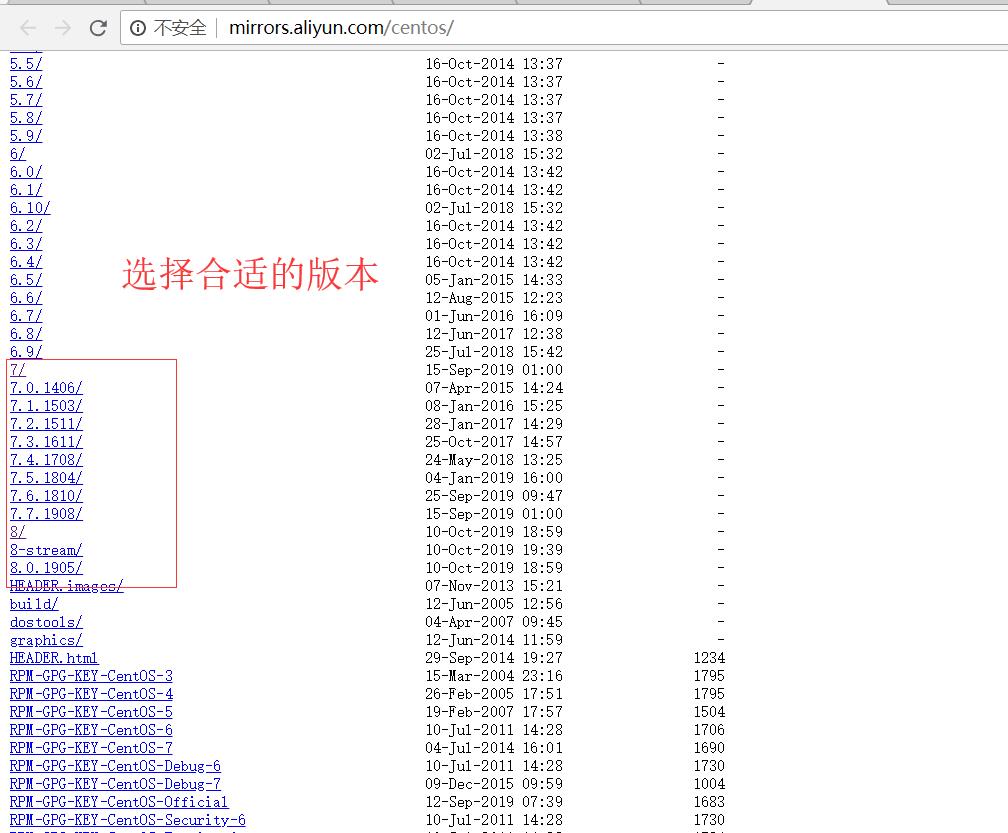Open the 6.10/ directory link

[x=30, y=208]
